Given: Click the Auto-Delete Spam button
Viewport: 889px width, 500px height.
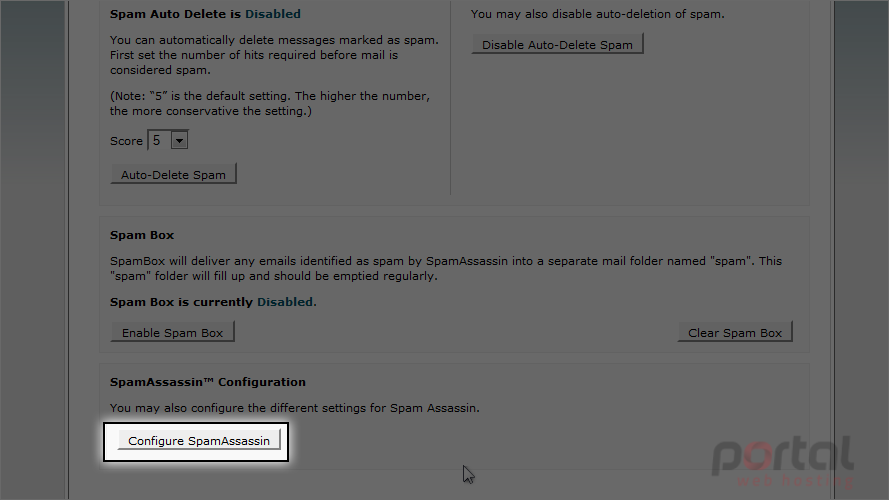Looking at the screenshot, I should coord(173,175).
